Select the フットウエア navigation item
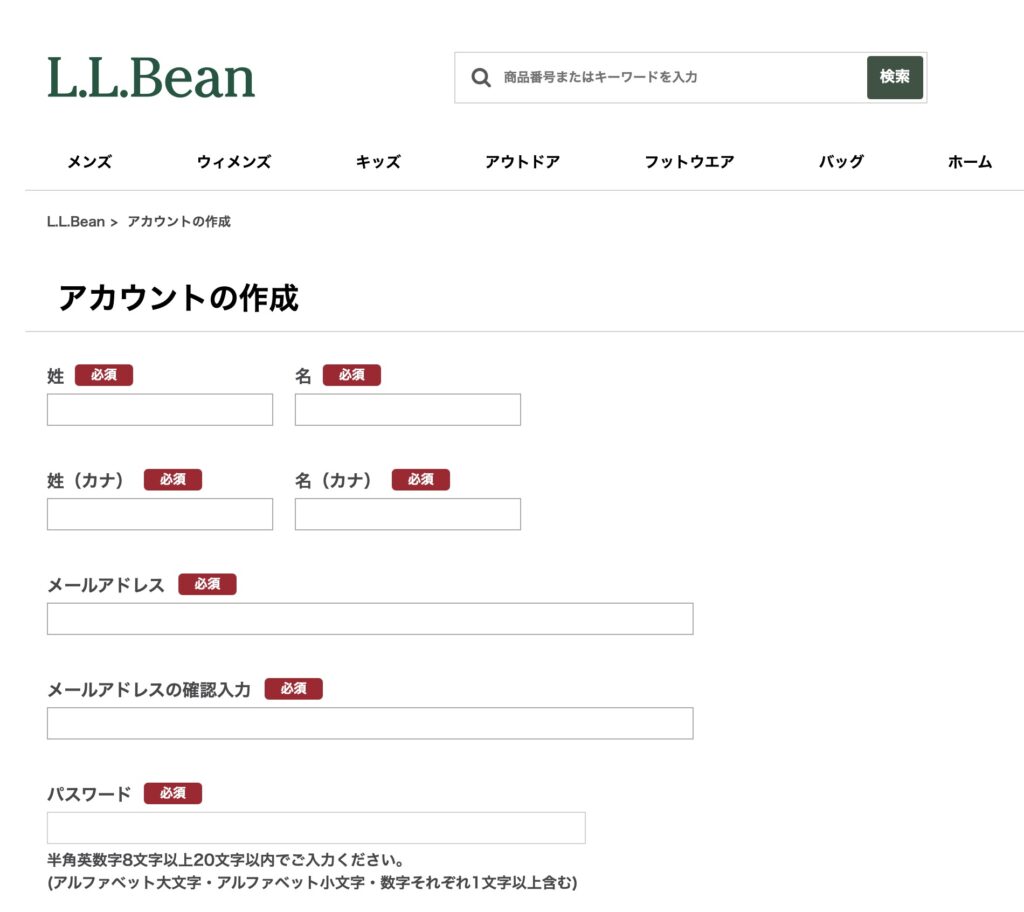Screen dimensions: 1024x912 (690, 161)
